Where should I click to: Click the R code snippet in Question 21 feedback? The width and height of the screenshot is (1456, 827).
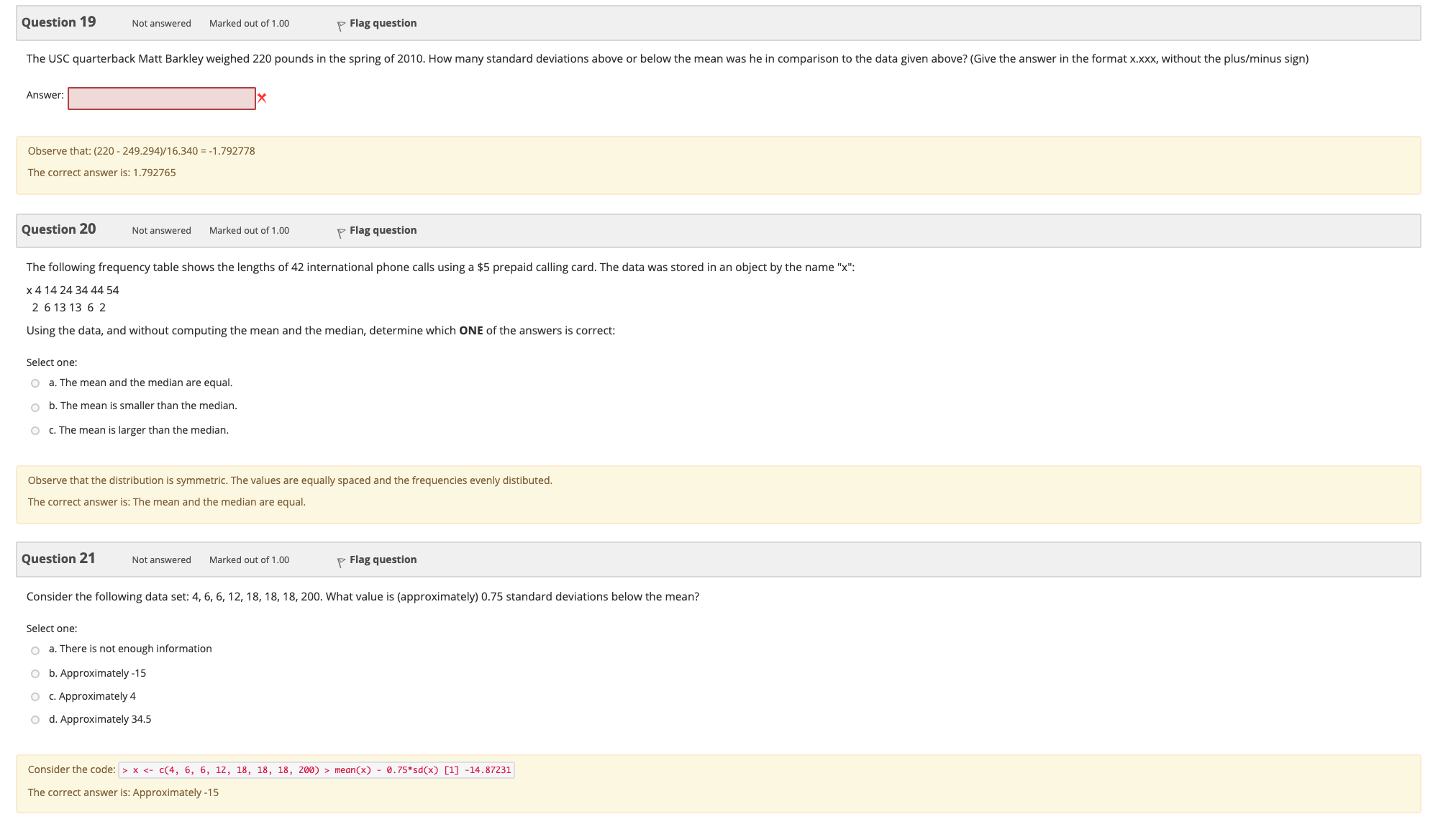tap(317, 770)
